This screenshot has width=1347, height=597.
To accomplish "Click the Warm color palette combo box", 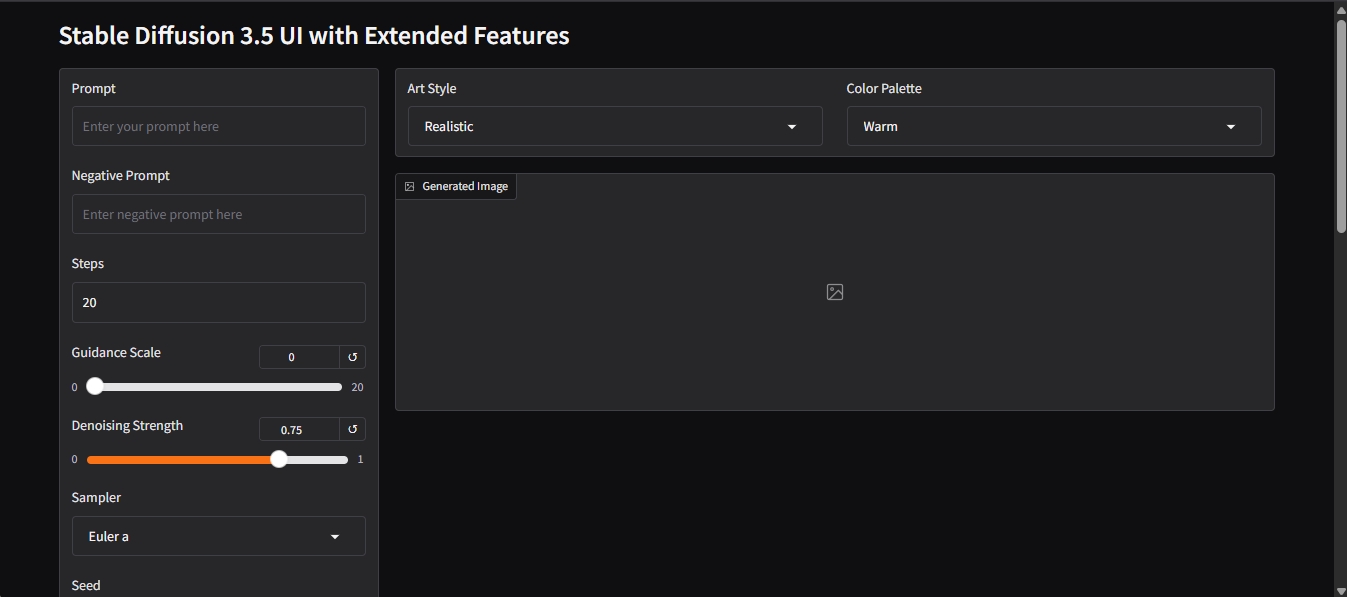I will (1054, 126).
